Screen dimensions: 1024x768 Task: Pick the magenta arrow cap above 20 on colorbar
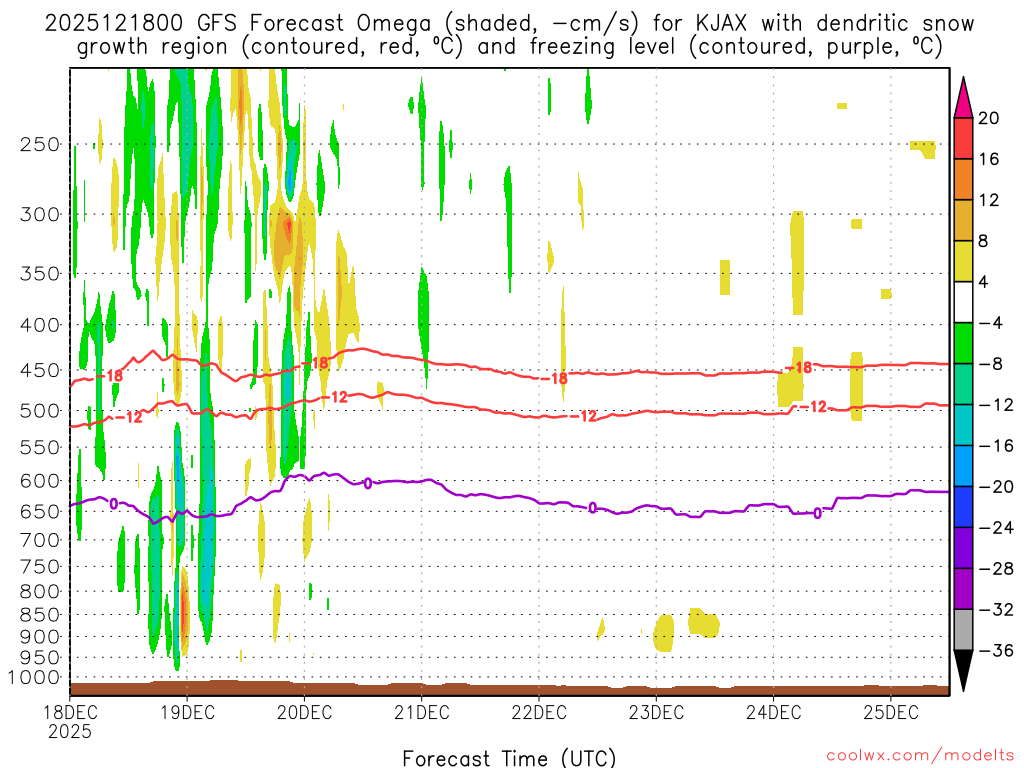(963, 97)
